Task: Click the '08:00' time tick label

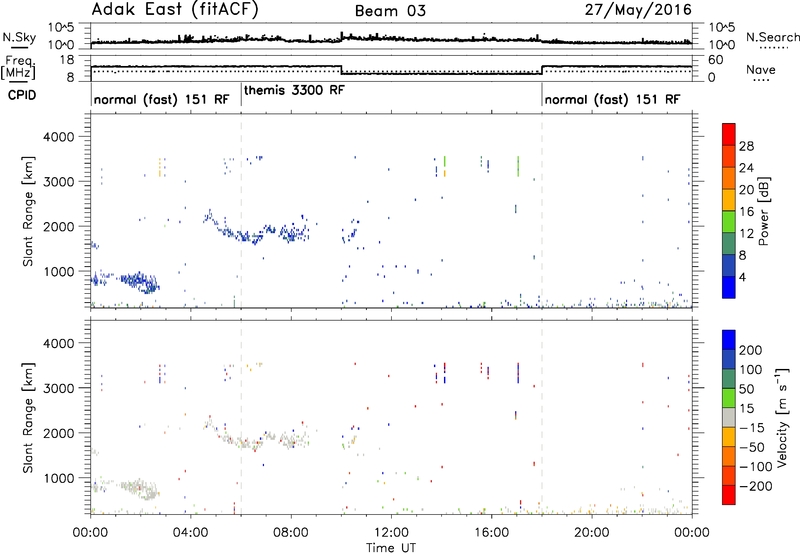Action: (x=290, y=533)
